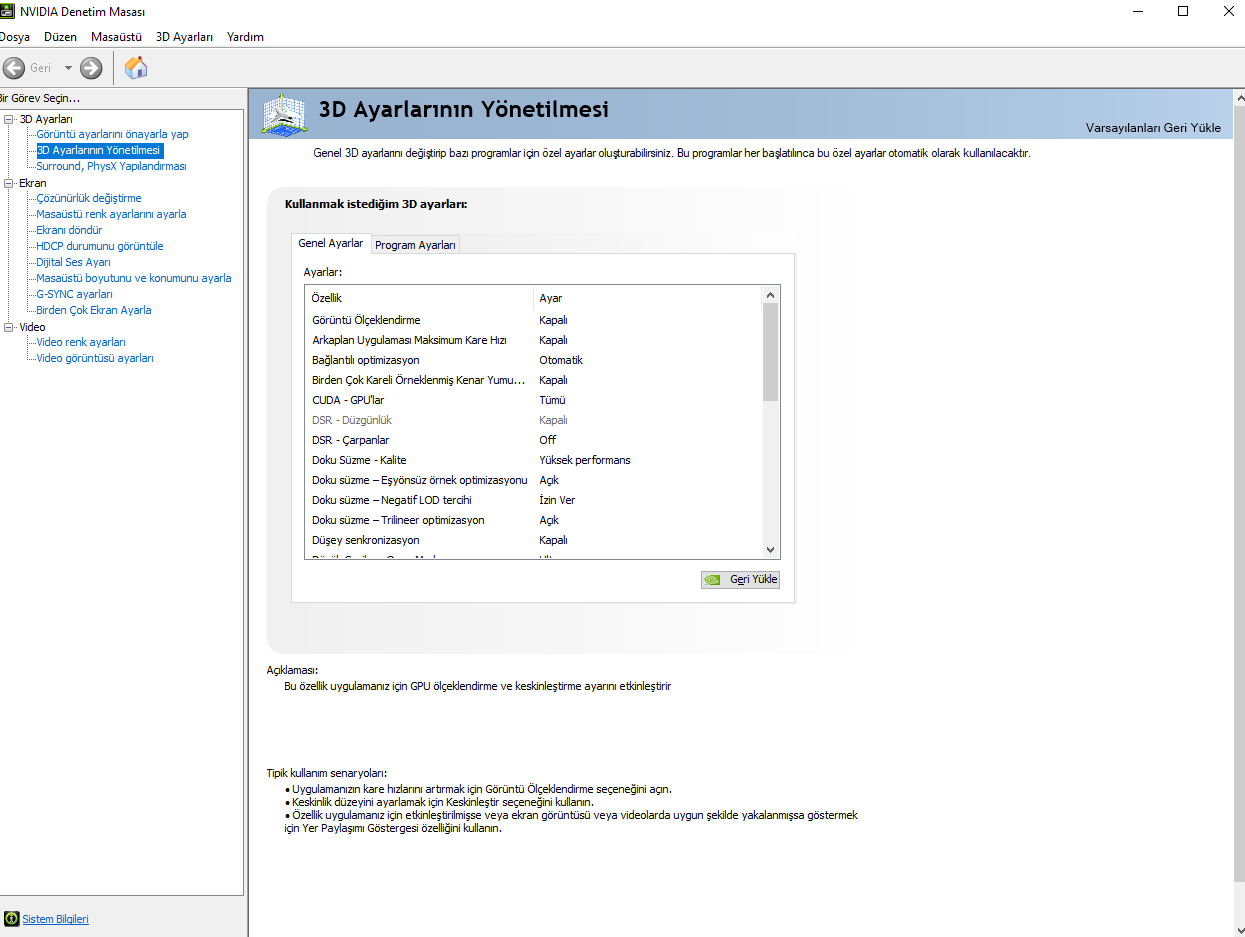Click the Sistem Bilgileri info icon
The height and width of the screenshot is (937, 1245).
(12, 919)
